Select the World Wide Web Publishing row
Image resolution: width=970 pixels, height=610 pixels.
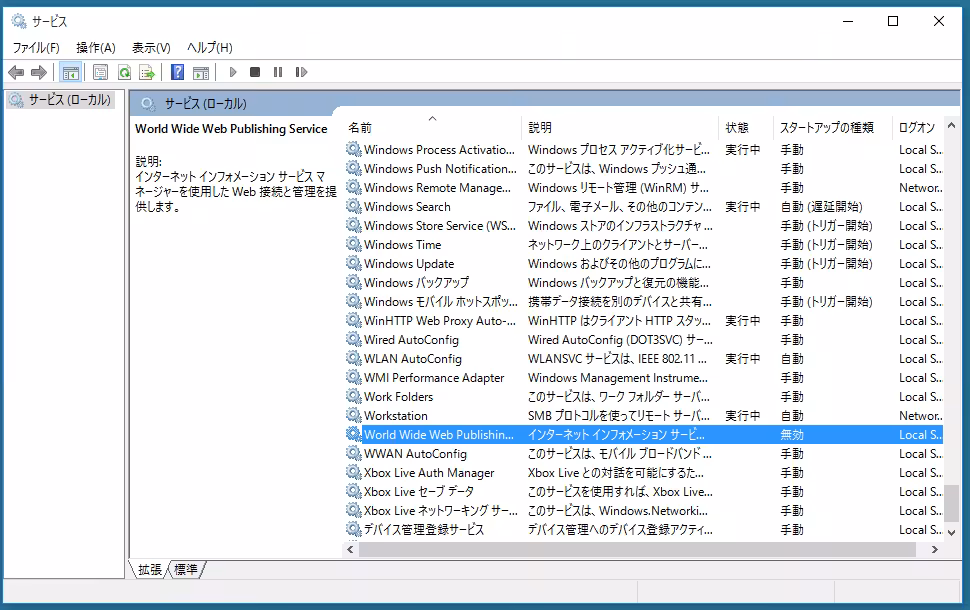click(643, 434)
